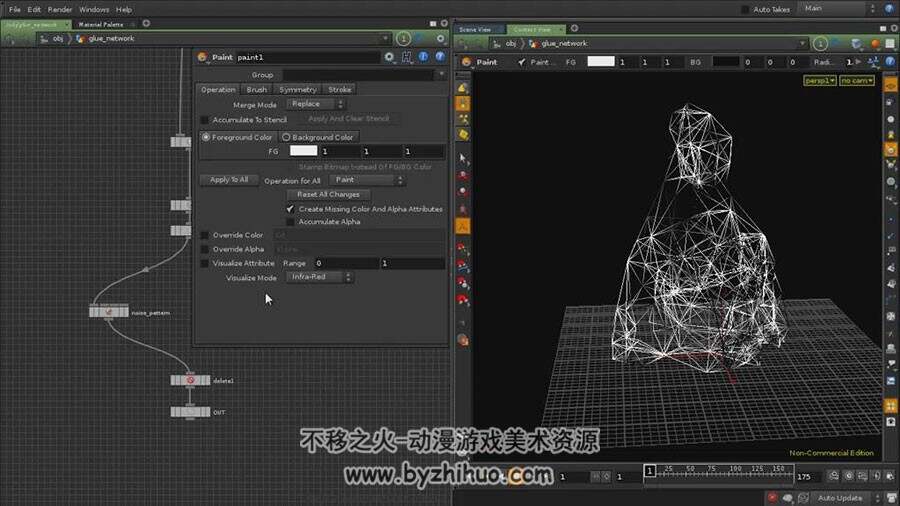Image resolution: width=900 pixels, height=506 pixels.
Task: Toggle the Accumulate To Stencil checkbox
Action: (x=204, y=120)
